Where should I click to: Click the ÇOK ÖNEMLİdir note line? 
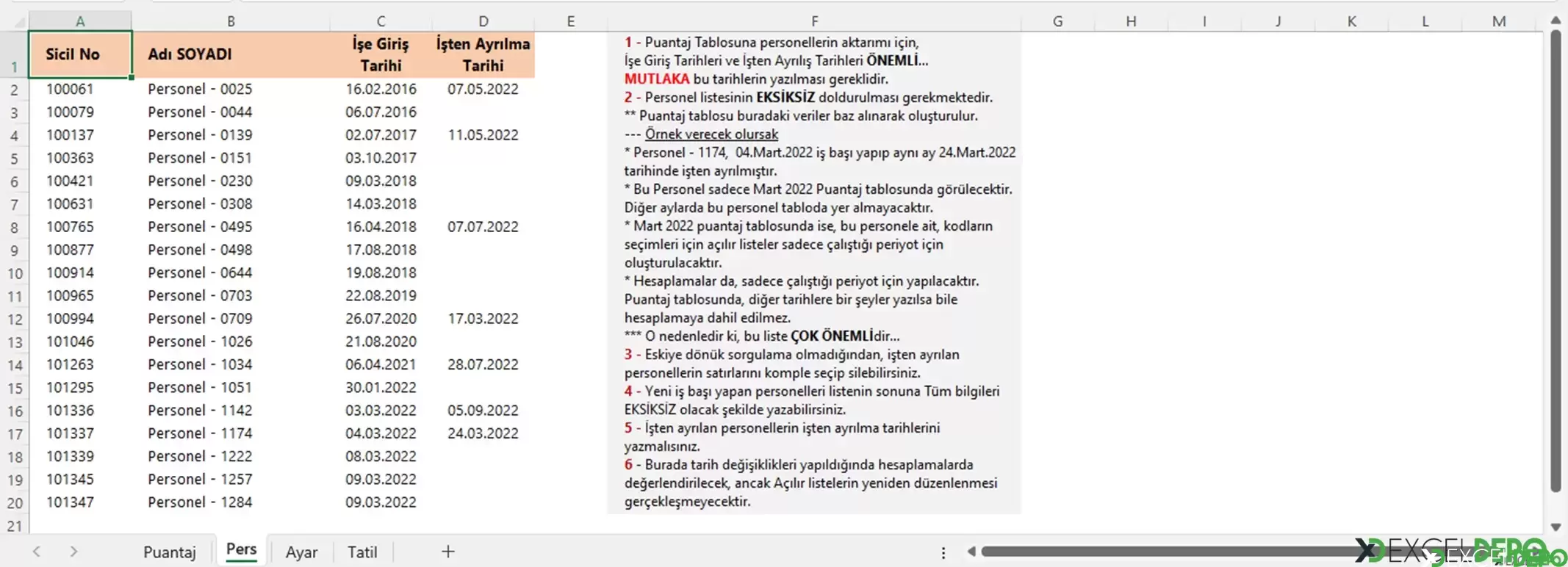click(x=762, y=336)
